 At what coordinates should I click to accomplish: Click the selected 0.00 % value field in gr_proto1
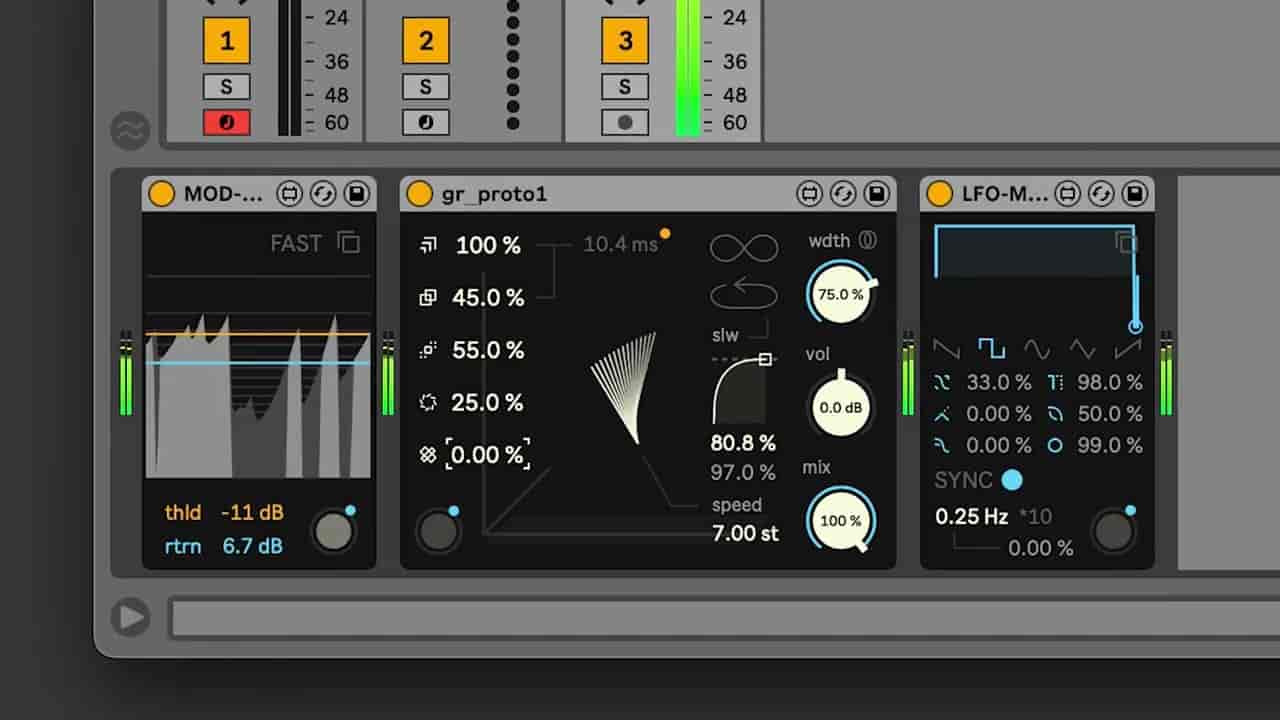488,455
